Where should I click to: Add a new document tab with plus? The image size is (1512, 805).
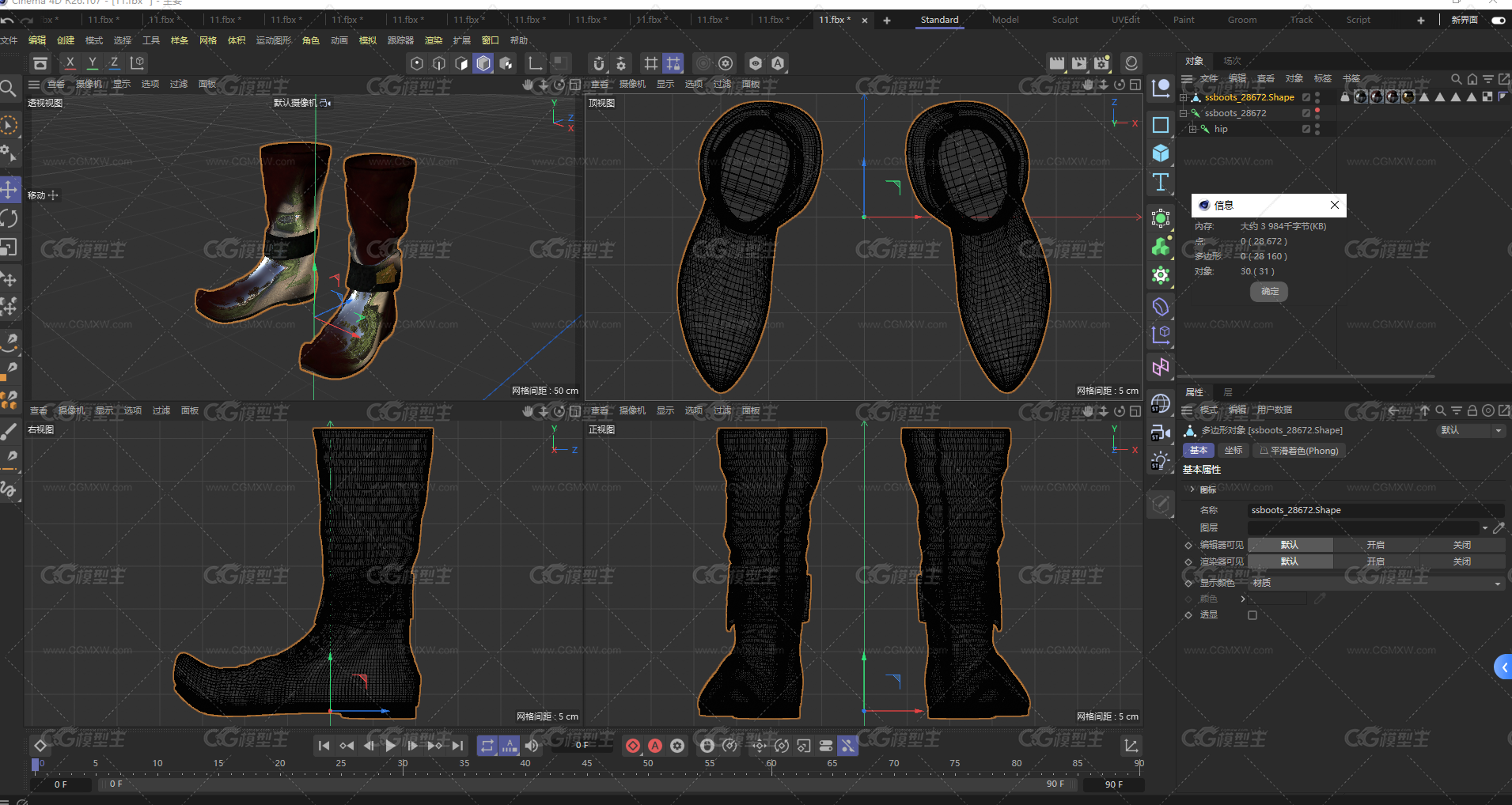click(x=887, y=21)
